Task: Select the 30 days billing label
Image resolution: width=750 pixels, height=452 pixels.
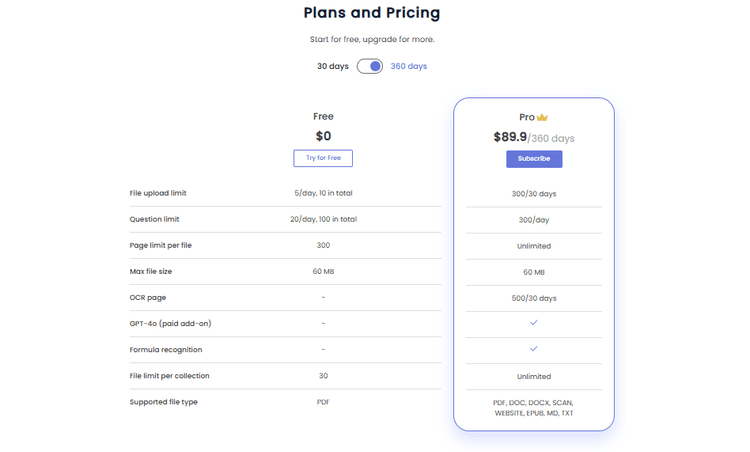Action: tap(333, 66)
